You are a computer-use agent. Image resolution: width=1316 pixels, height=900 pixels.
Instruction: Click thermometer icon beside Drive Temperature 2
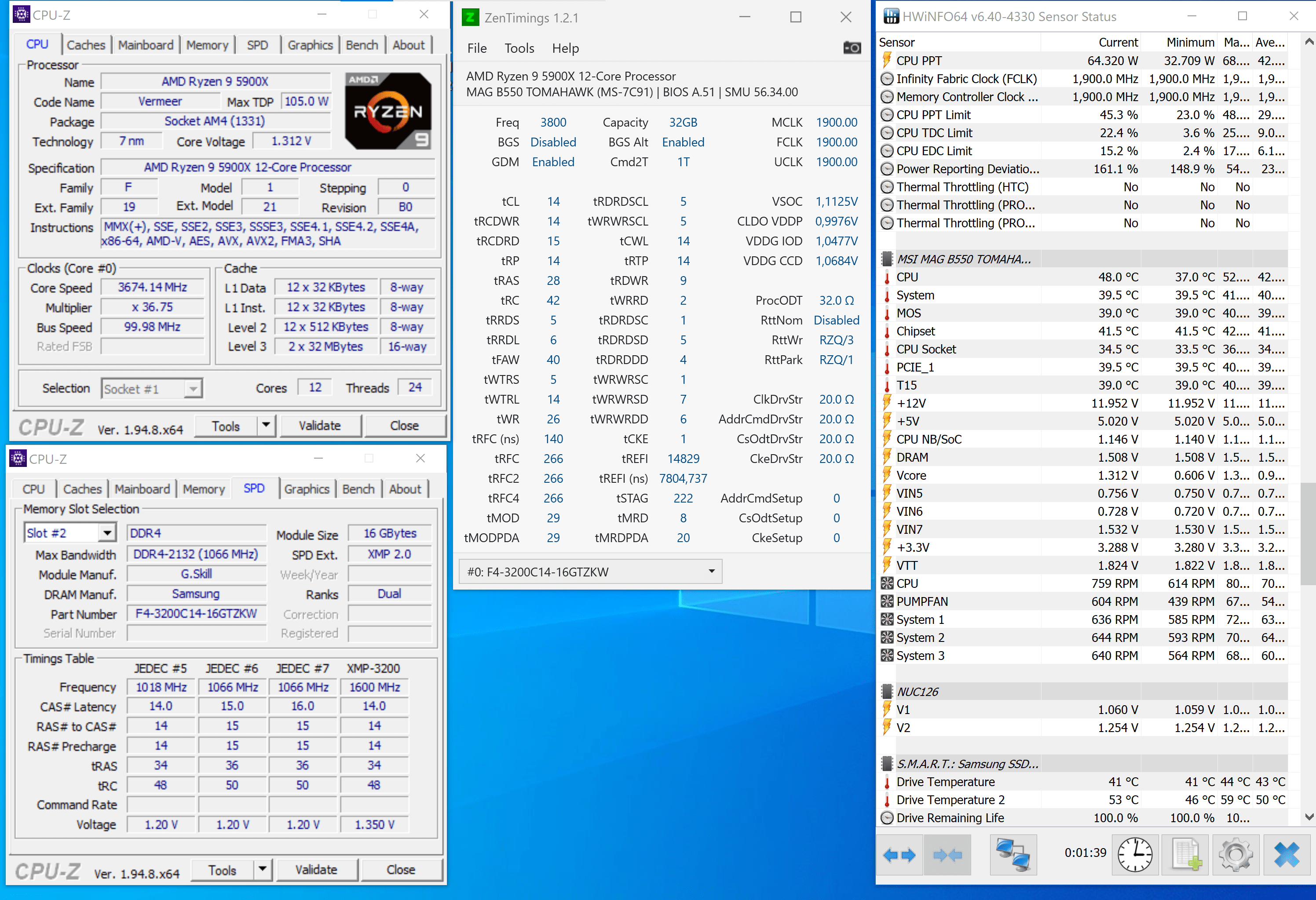[x=887, y=800]
